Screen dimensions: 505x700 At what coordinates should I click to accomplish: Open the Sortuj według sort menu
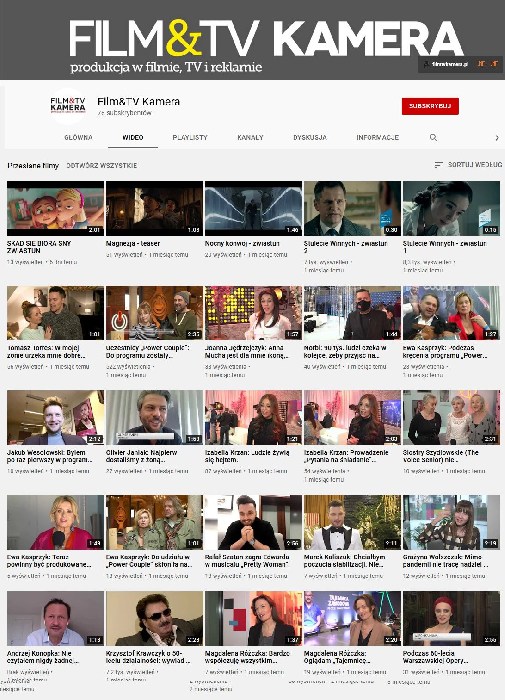468,165
